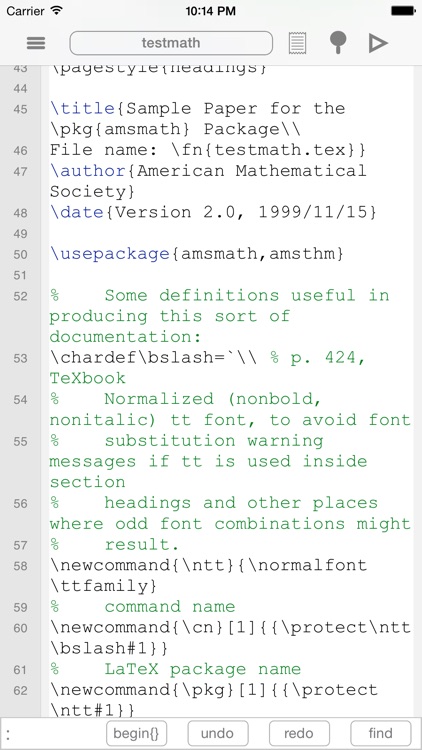This screenshot has width=422, height=750.
Task: Tap the testmath file name field
Action: 171,43
